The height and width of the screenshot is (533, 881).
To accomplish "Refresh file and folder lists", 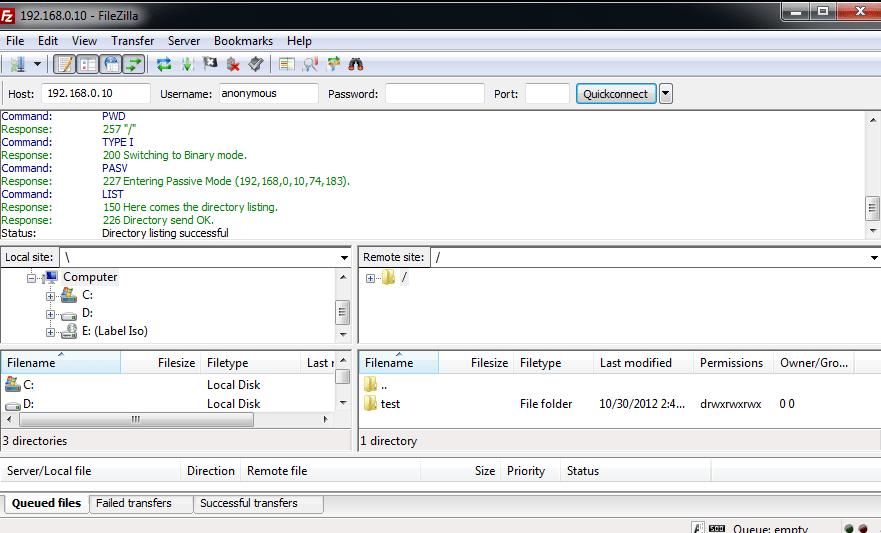I will pos(164,64).
